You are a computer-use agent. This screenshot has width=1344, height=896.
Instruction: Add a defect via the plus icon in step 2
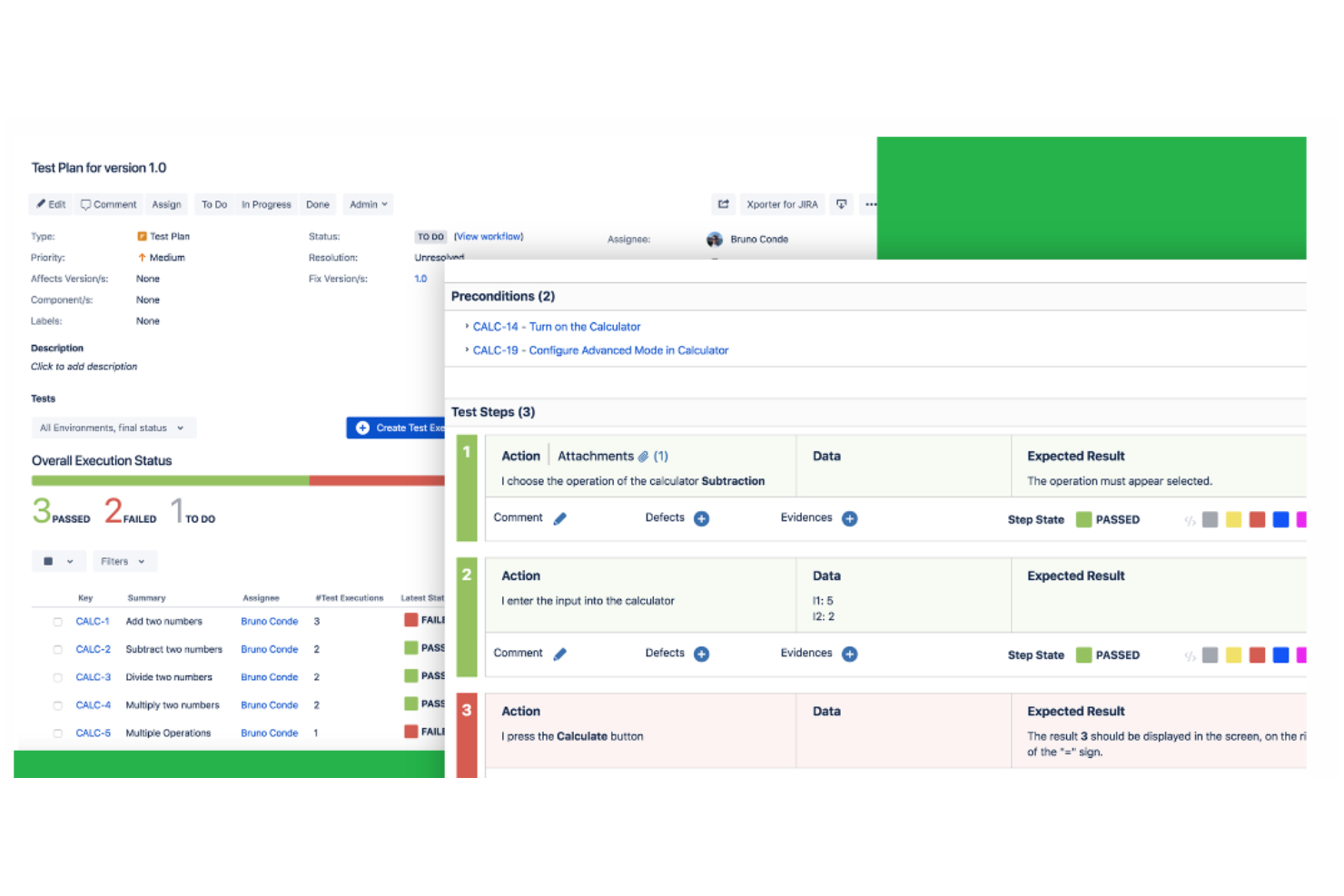pyautogui.click(x=700, y=654)
